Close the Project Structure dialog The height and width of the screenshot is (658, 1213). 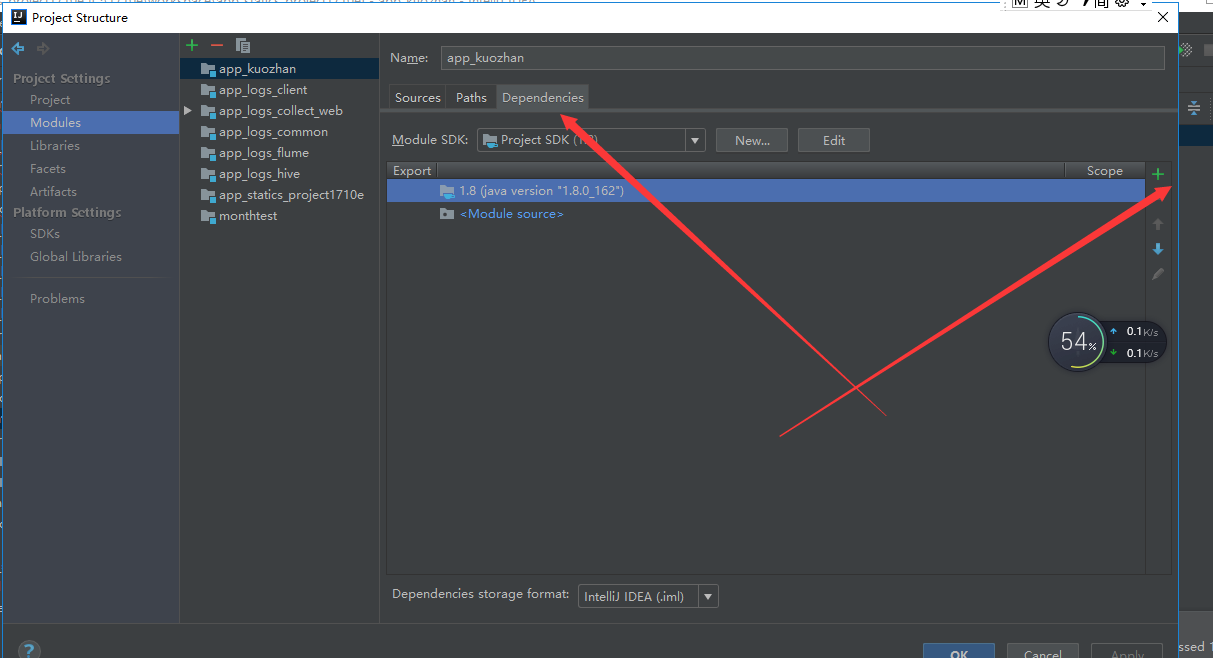[x=1162, y=16]
